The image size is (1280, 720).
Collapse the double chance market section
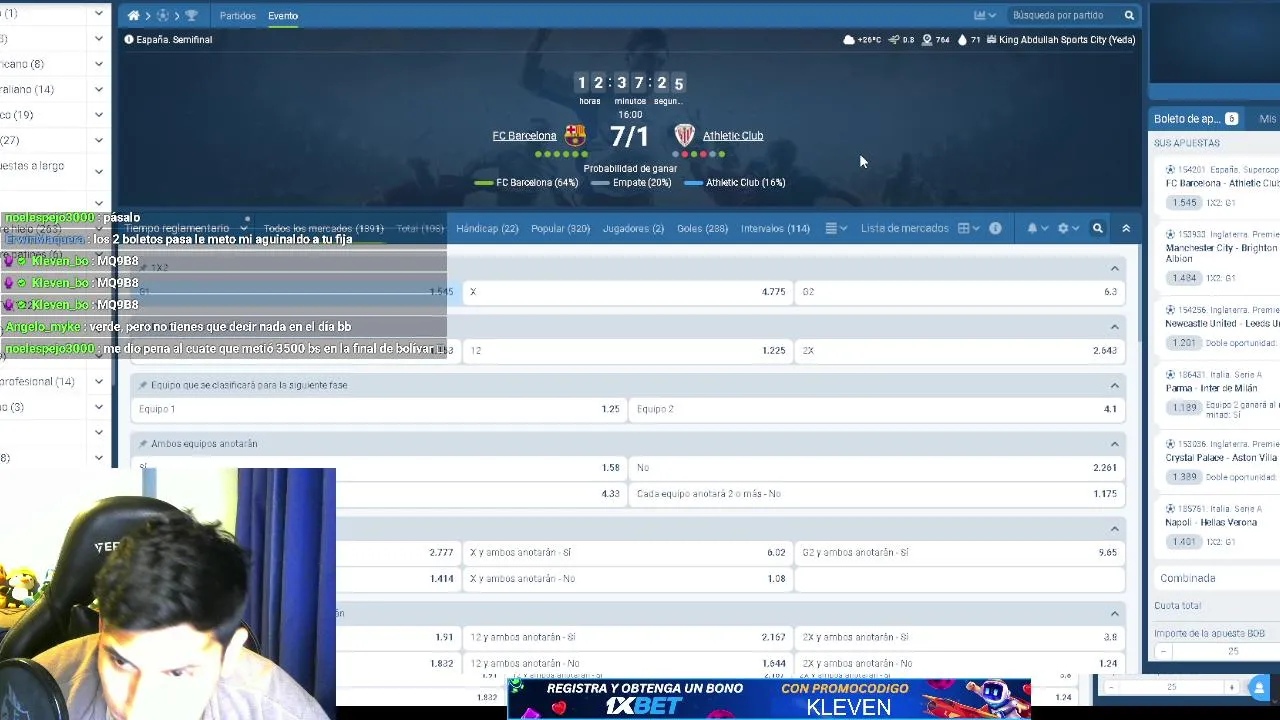click(x=1114, y=327)
